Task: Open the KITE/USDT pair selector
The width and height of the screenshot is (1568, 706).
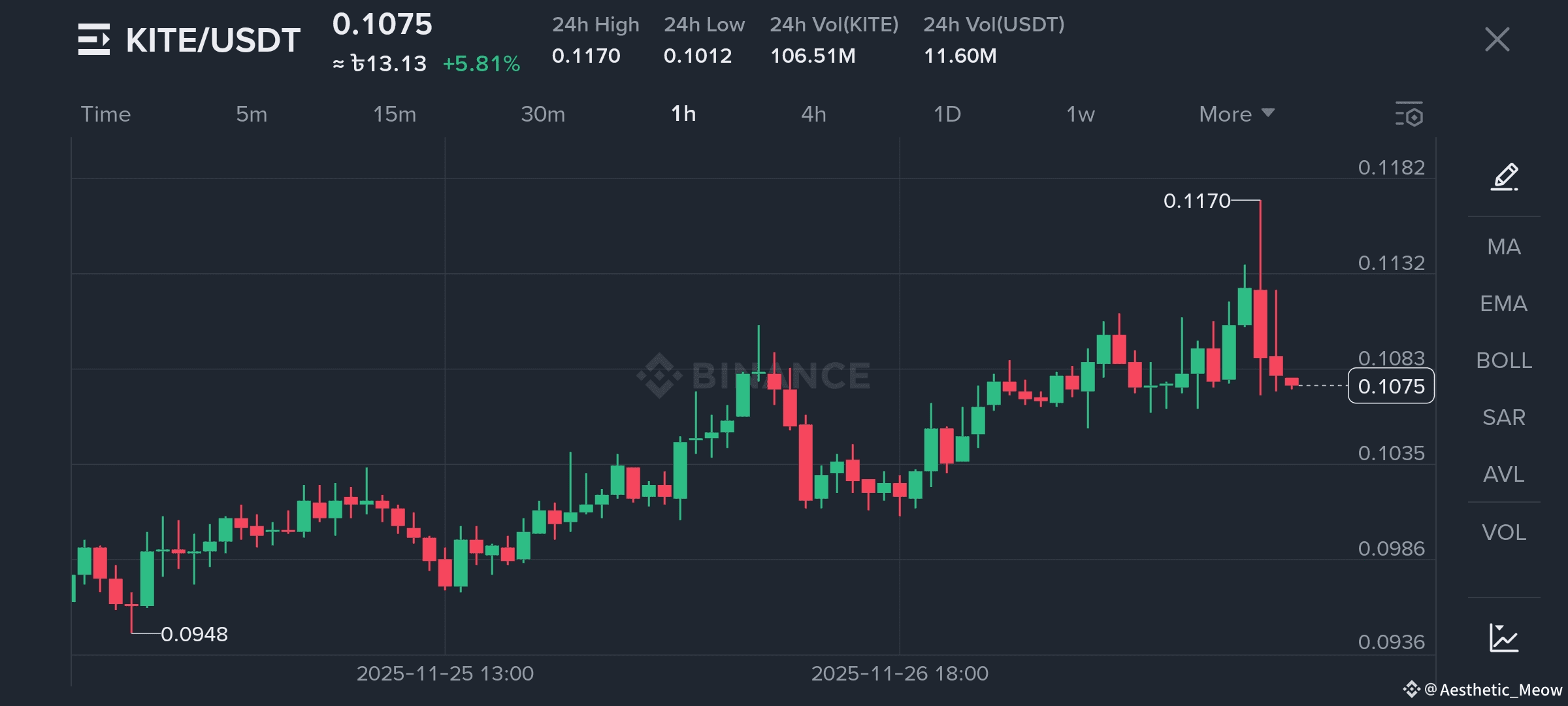Action: pyautogui.click(x=213, y=41)
